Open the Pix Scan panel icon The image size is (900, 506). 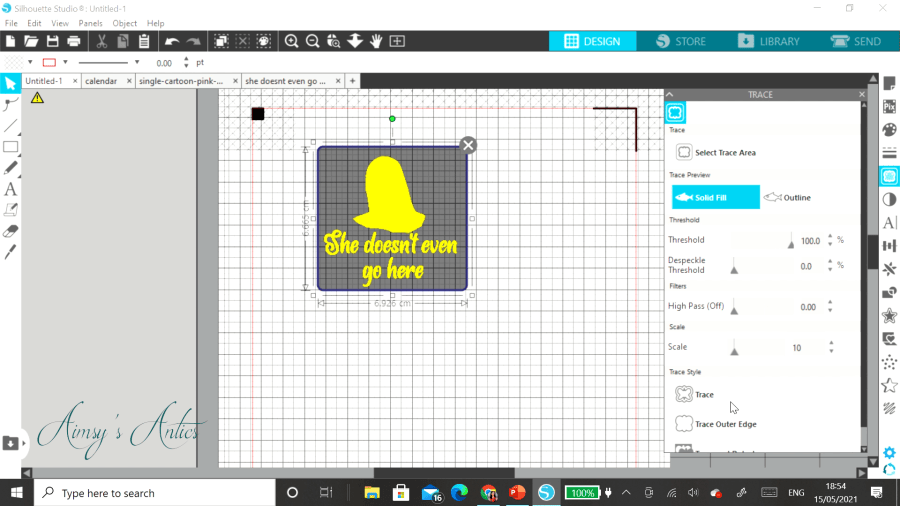(x=890, y=107)
